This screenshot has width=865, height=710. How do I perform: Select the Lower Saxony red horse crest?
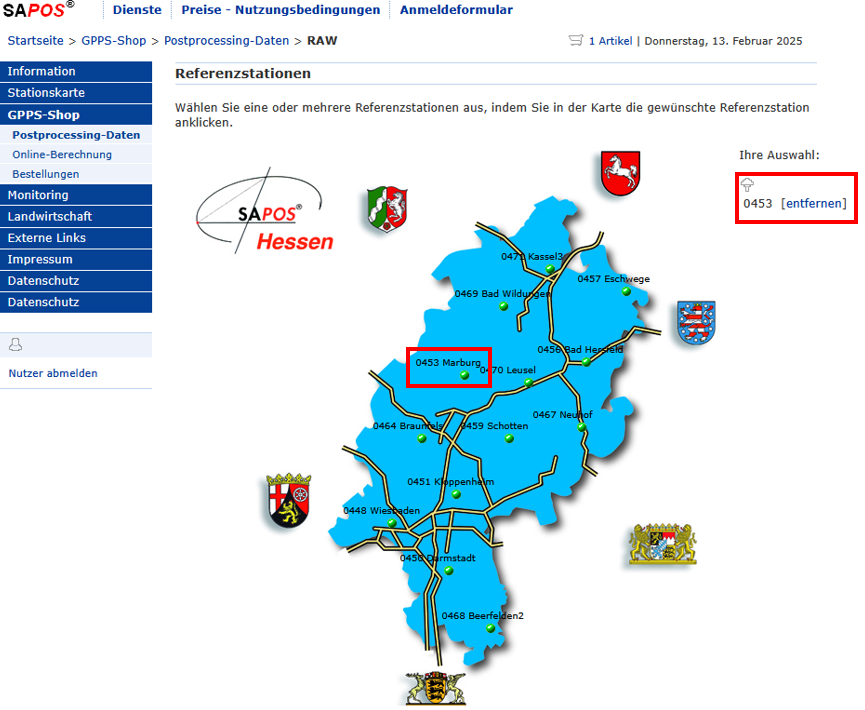point(620,173)
